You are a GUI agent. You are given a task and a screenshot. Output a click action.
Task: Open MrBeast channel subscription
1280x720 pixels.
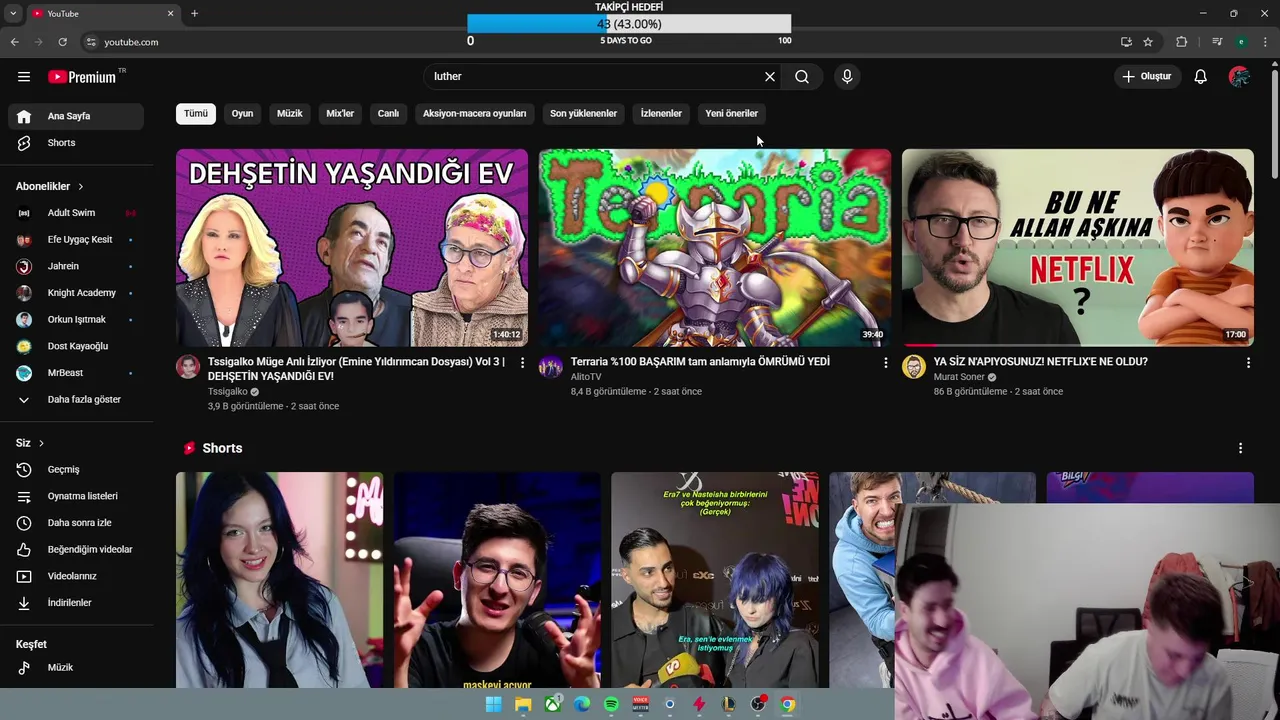pyautogui.click(x=76, y=373)
